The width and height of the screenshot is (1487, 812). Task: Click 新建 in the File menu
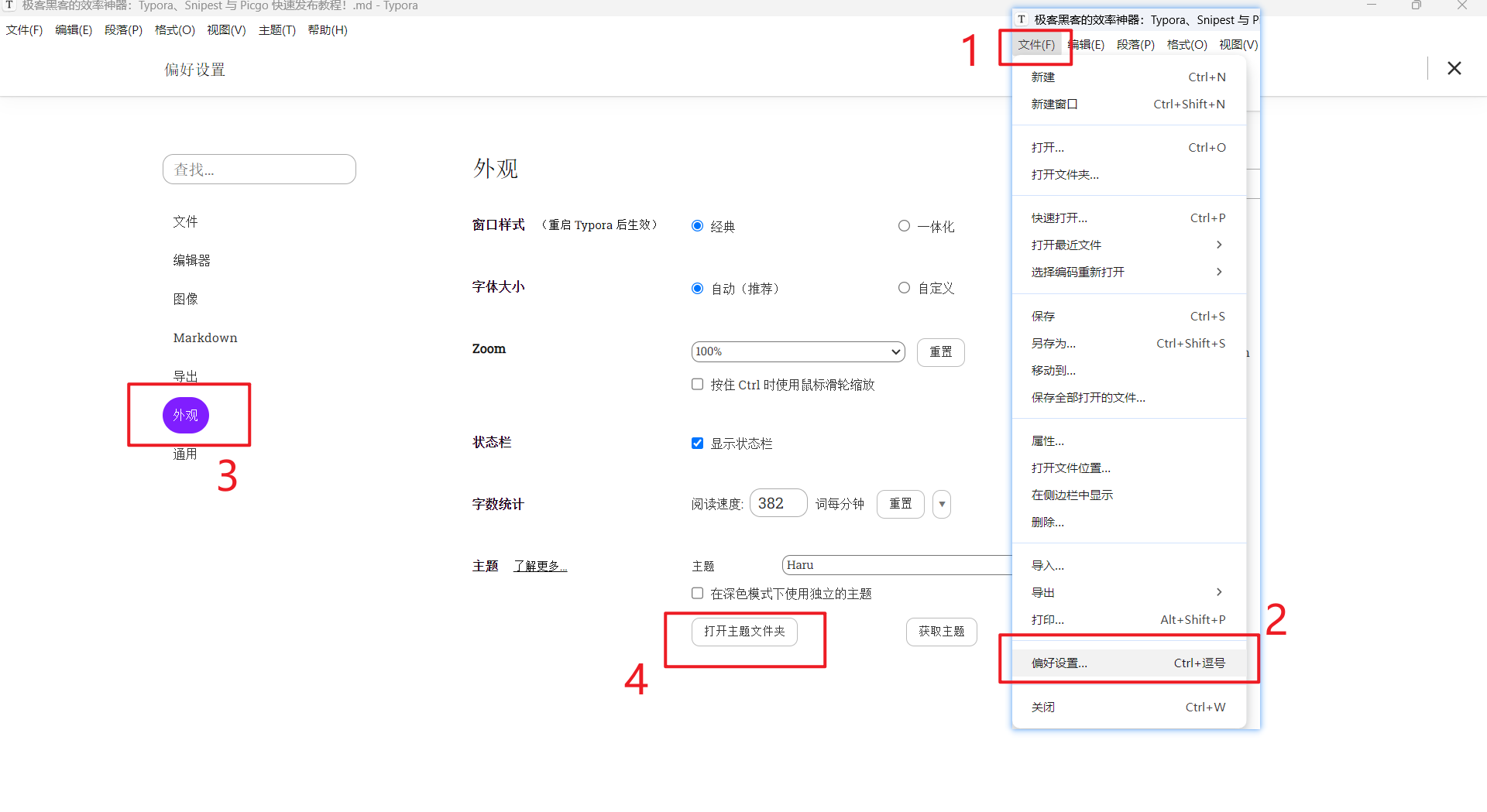coord(1129,77)
